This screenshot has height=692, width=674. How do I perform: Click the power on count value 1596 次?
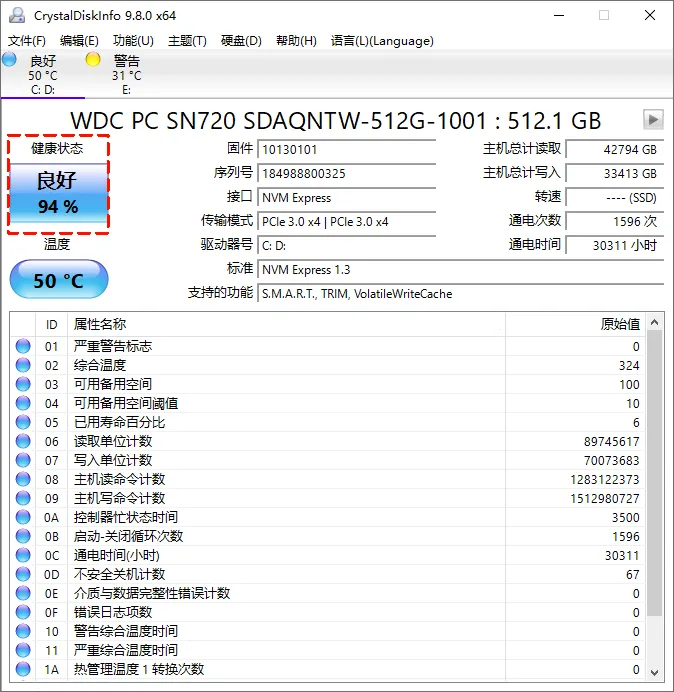coord(615,222)
